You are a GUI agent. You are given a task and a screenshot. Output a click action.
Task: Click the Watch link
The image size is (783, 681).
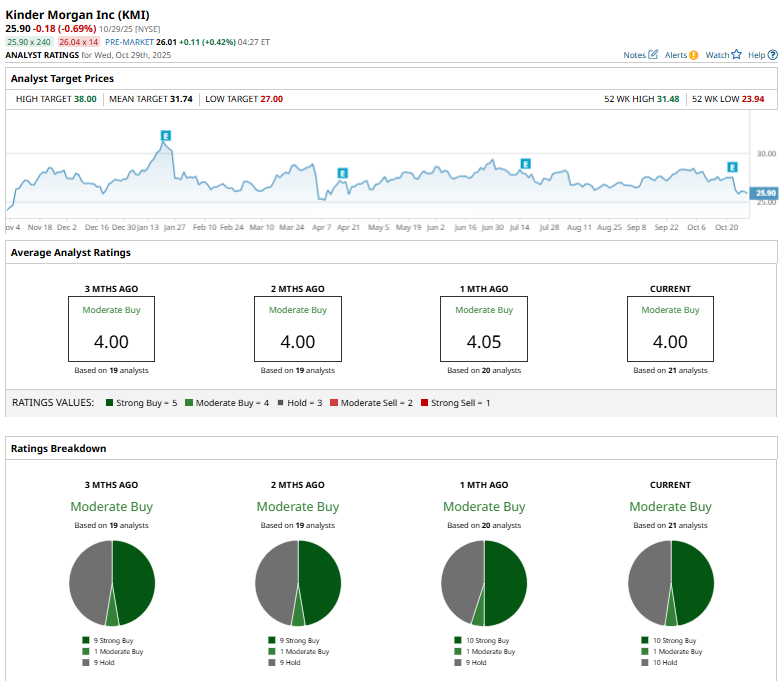coord(717,55)
